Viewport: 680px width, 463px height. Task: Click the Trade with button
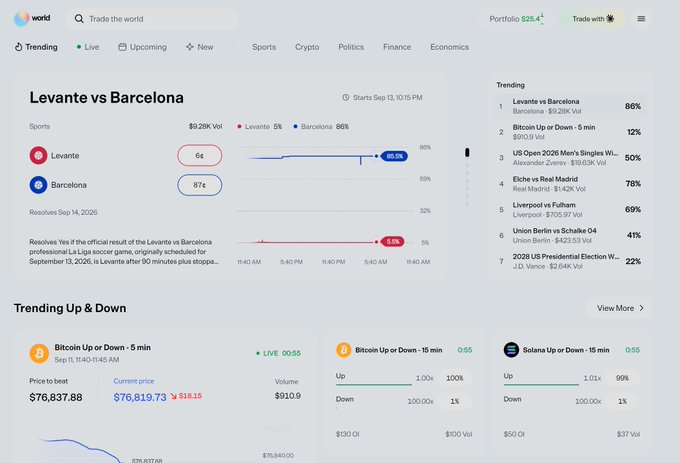pos(593,19)
